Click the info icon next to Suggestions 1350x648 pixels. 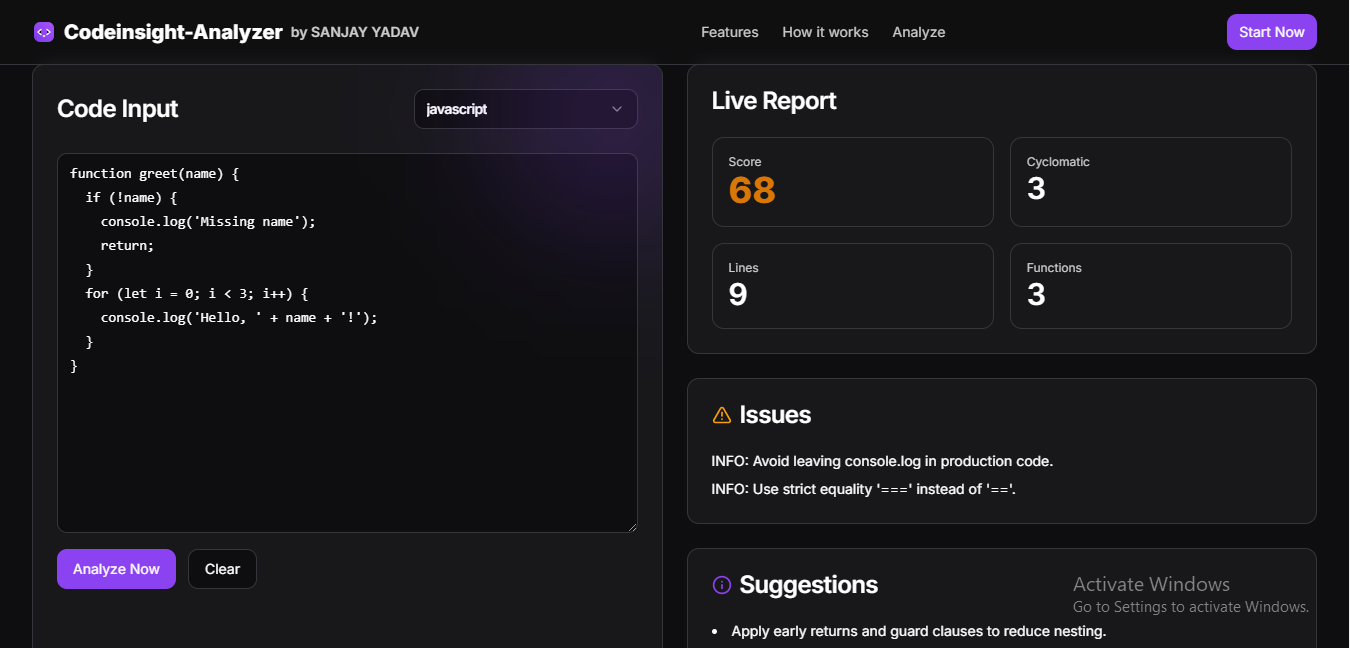722,585
